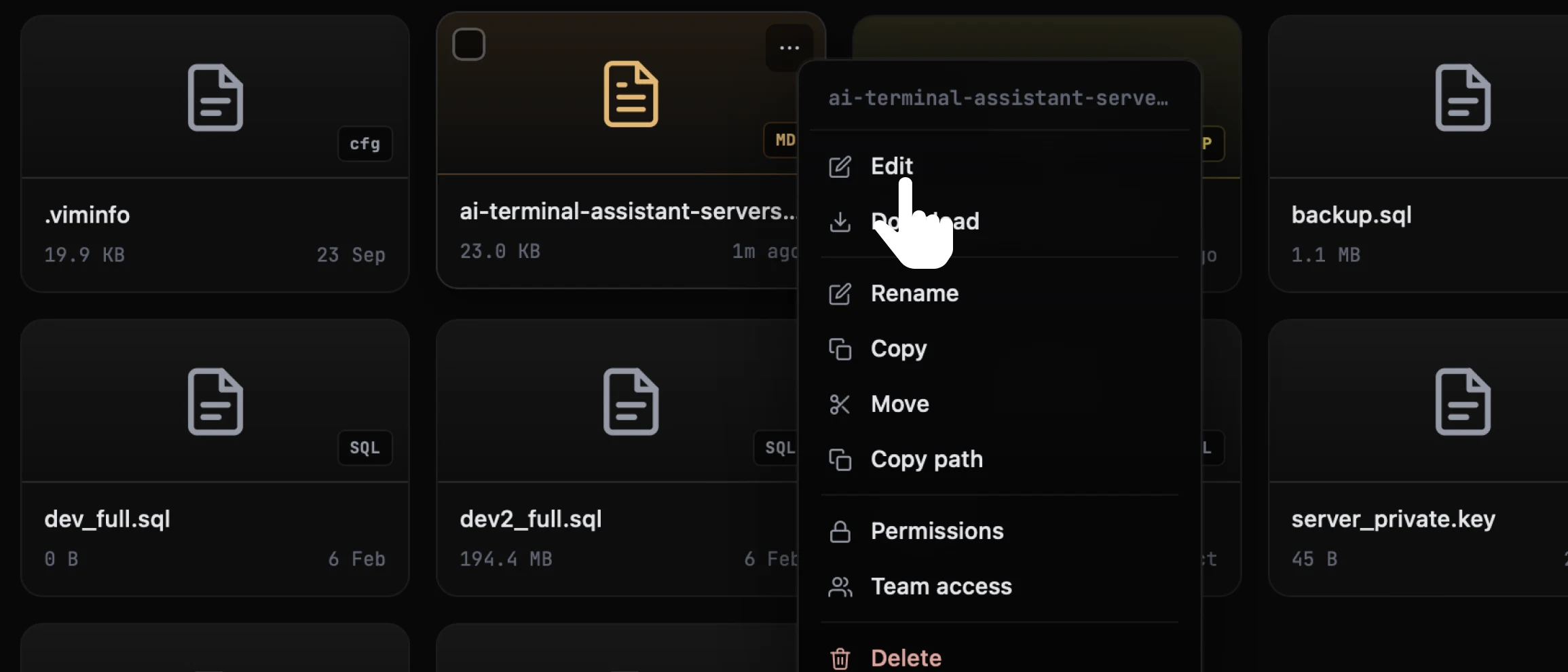Click the 1.1 MB size label
Screen dimensions: 1568x672
point(1326,255)
